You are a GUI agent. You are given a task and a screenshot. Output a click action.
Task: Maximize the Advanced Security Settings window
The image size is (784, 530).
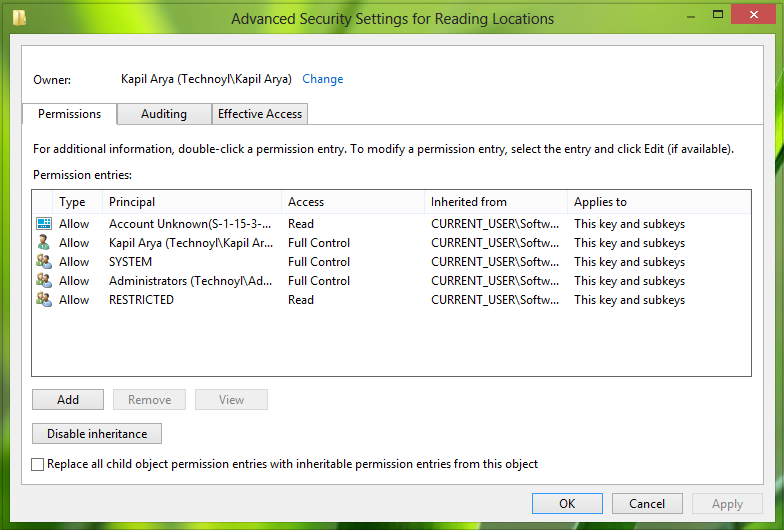718,14
